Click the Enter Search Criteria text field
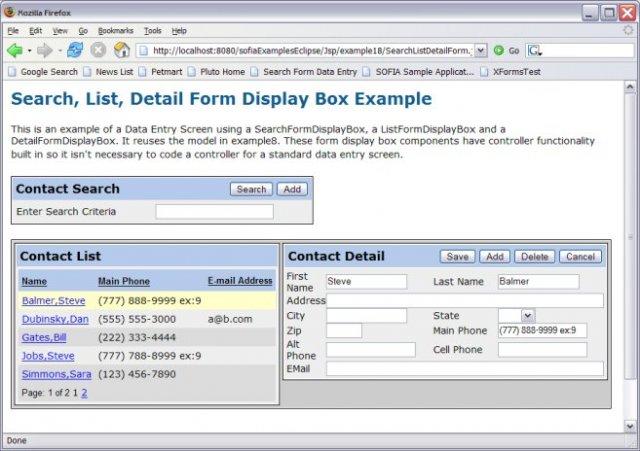Viewport: 640px width, 451px height. (x=214, y=212)
